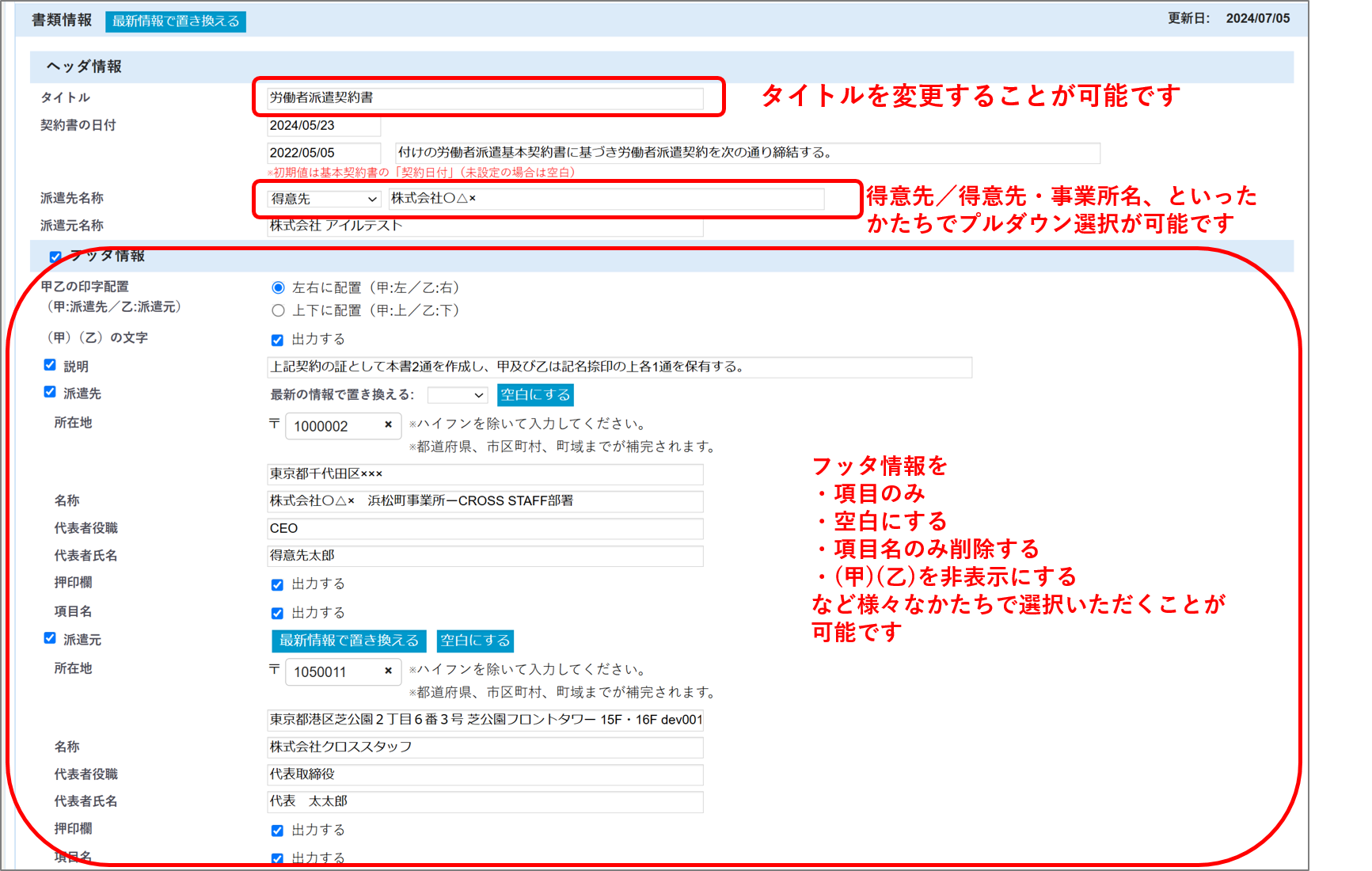
Task: Click 空白にする button in 派遣先 row
Action: [535, 395]
